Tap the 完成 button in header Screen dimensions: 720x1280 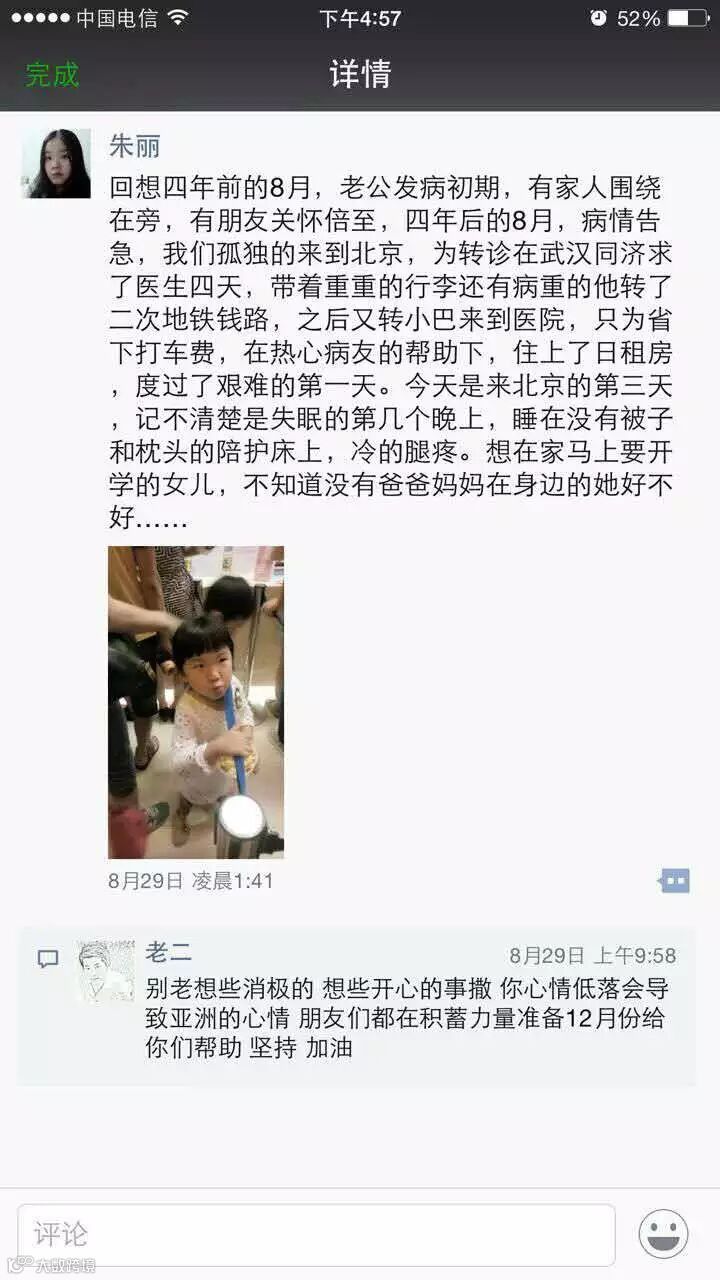point(52,75)
